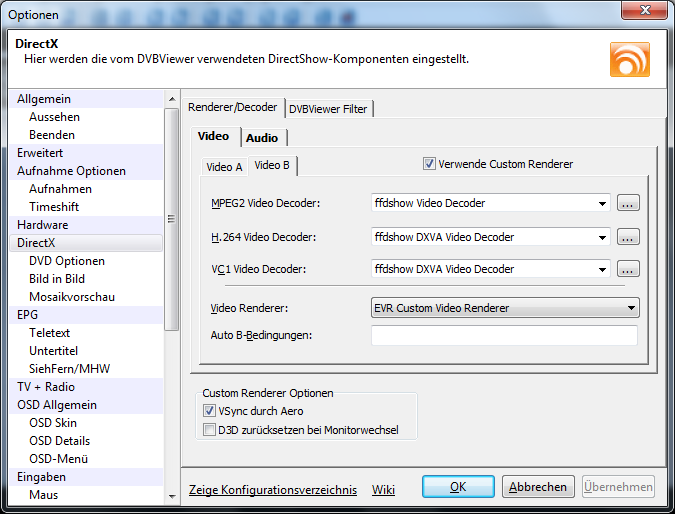Open the Zeige Konfigurationsverzeichnis link
The image size is (675, 514).
tap(273, 489)
